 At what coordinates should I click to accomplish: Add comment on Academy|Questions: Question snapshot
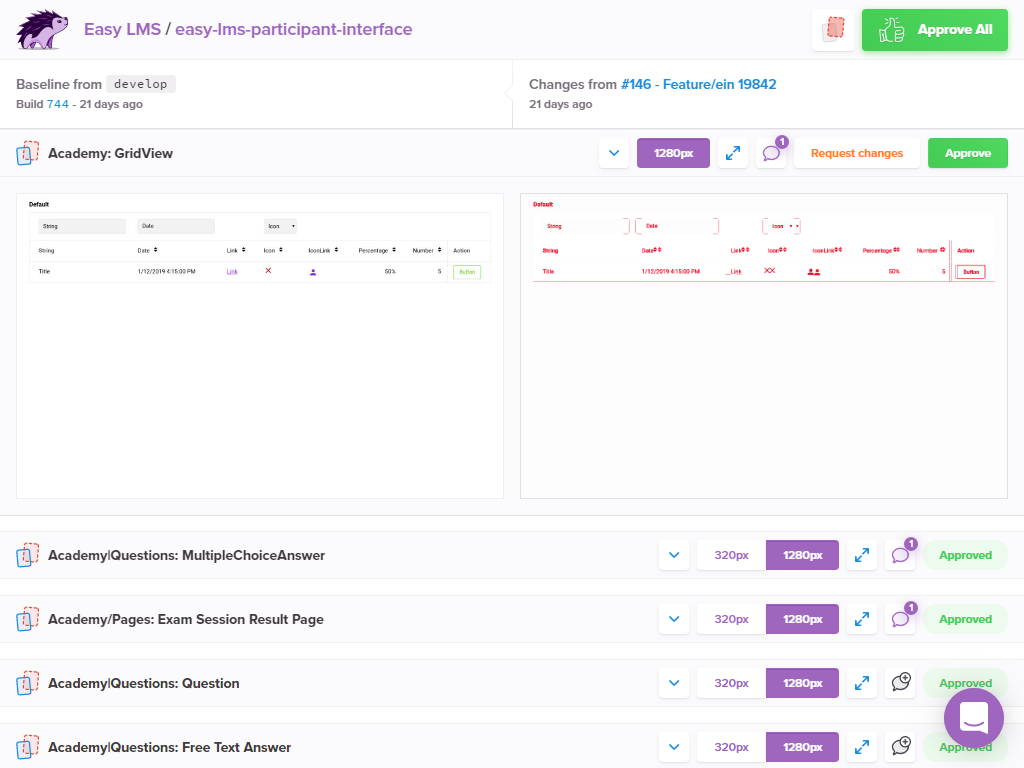[900, 683]
